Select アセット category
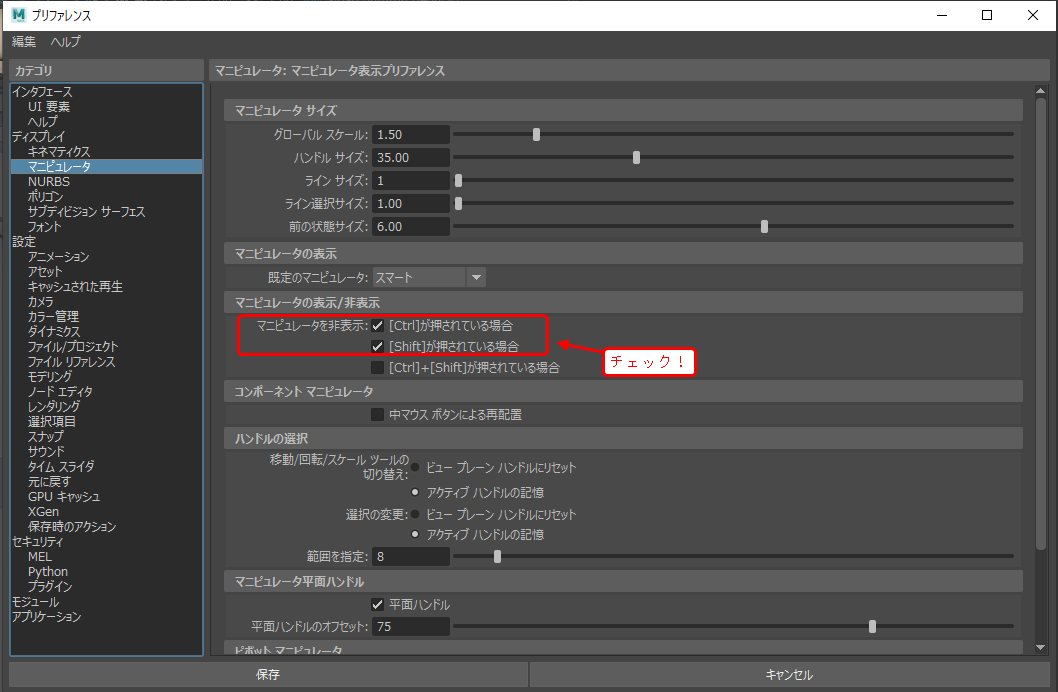The image size is (1058, 692). (x=45, y=271)
